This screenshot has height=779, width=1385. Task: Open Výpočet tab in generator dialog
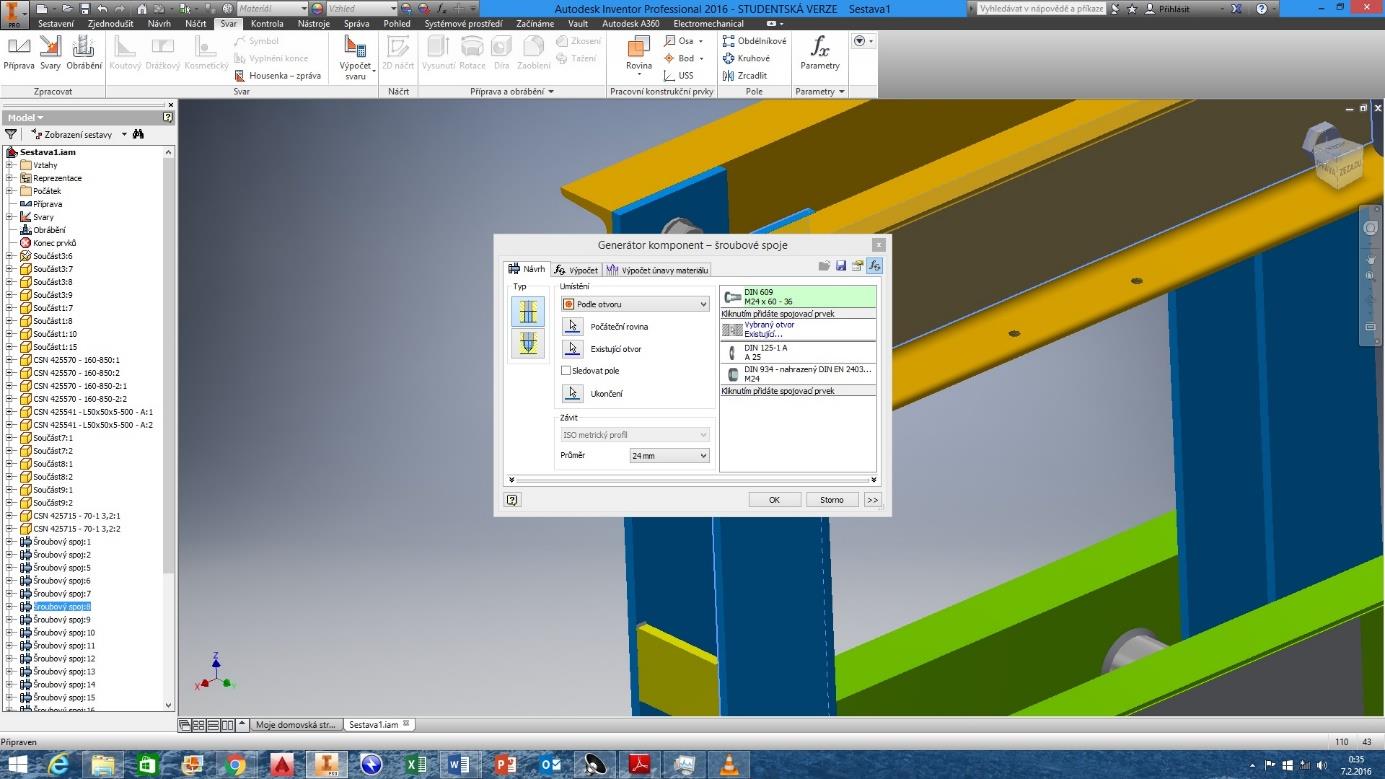[x=576, y=270]
